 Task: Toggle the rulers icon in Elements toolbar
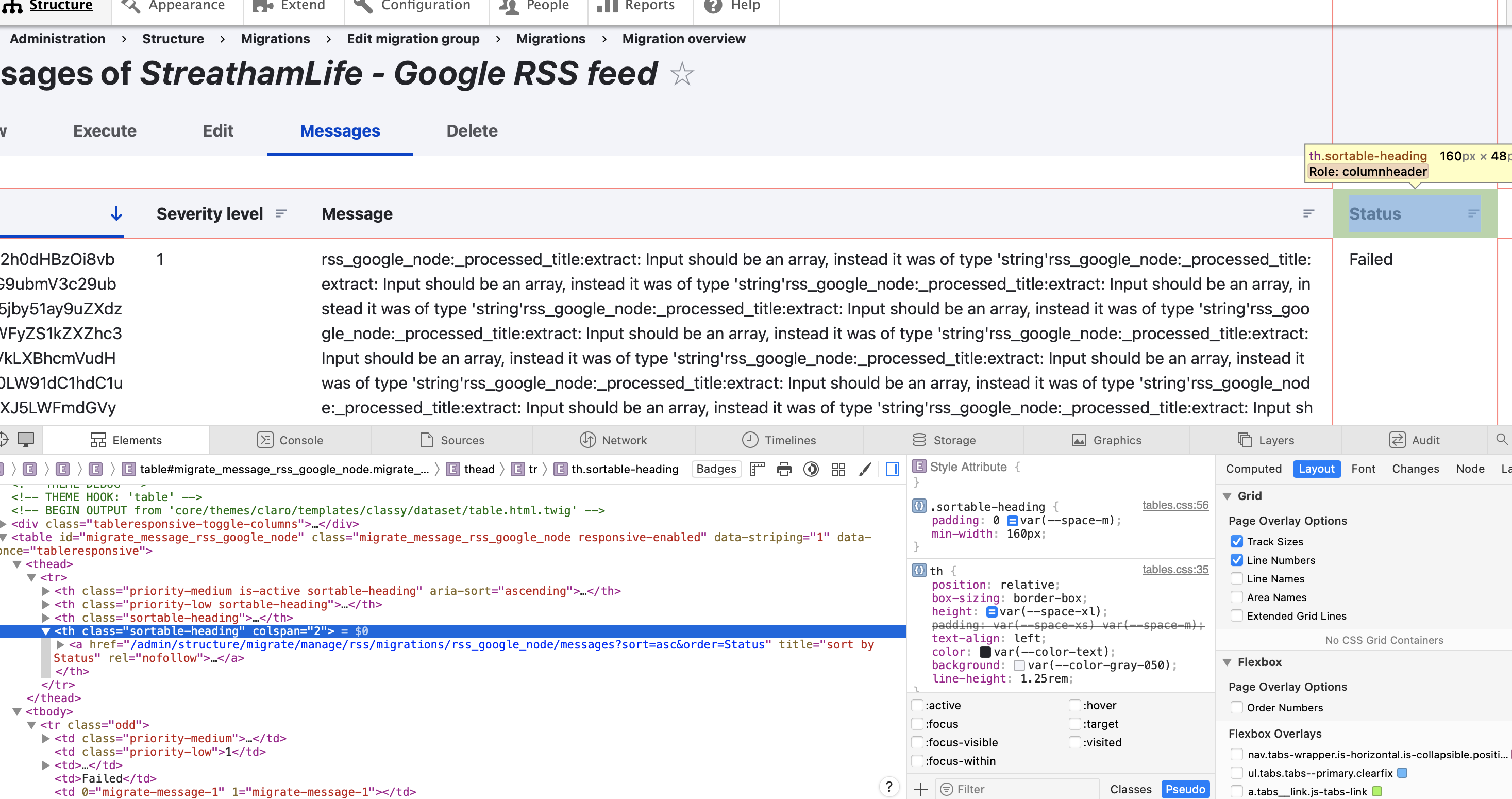click(758, 469)
